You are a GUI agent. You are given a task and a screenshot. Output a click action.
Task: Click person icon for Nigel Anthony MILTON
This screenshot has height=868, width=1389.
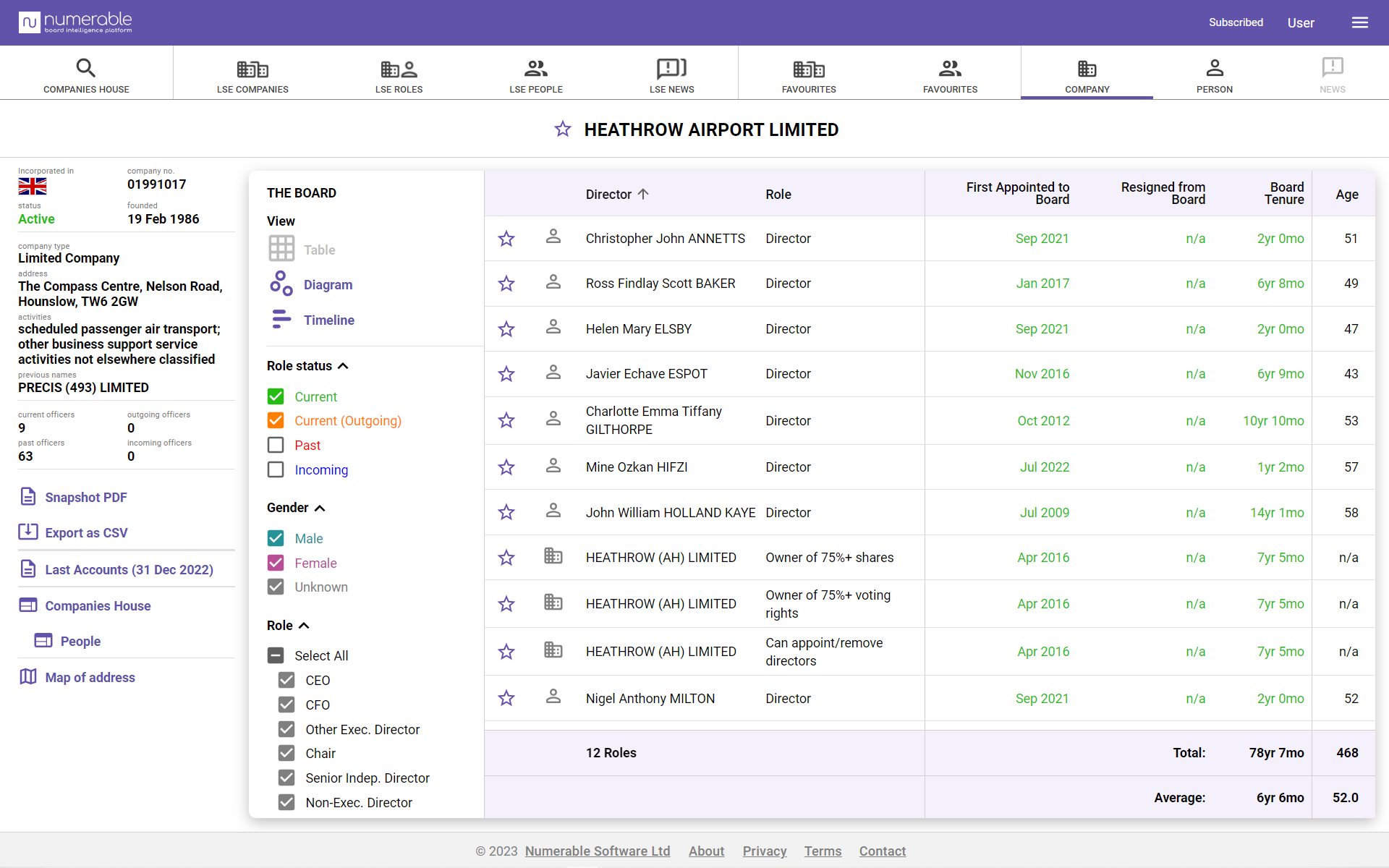coord(553,697)
